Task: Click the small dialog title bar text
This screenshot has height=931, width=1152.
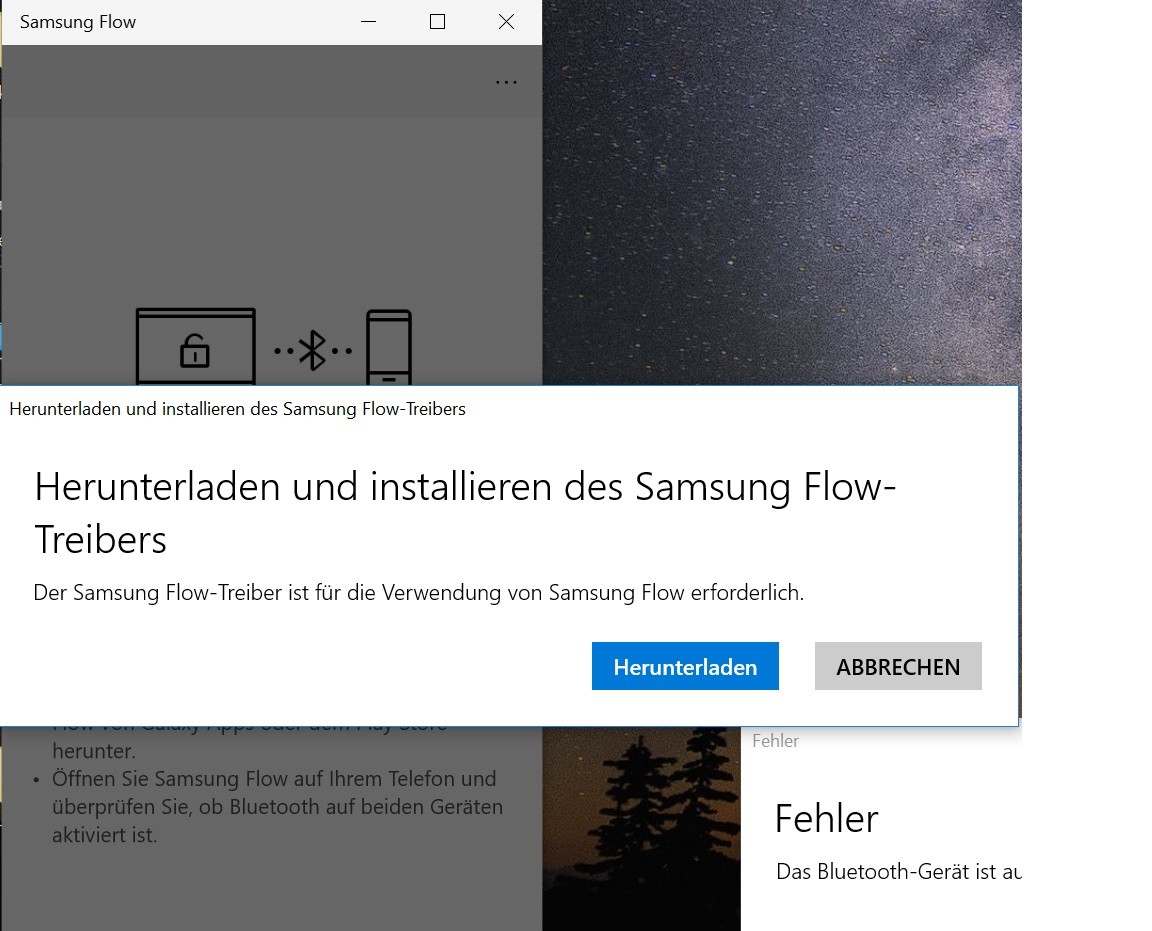Action: [237, 409]
